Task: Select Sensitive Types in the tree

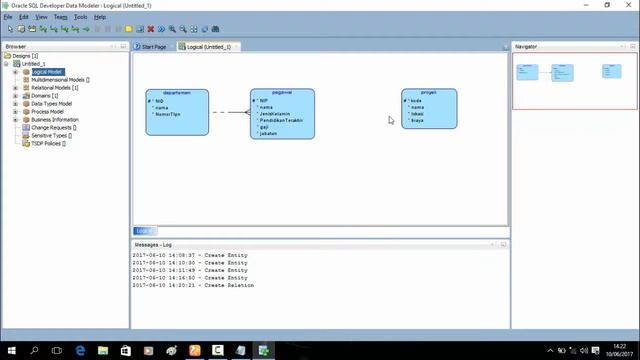Action: point(51,136)
